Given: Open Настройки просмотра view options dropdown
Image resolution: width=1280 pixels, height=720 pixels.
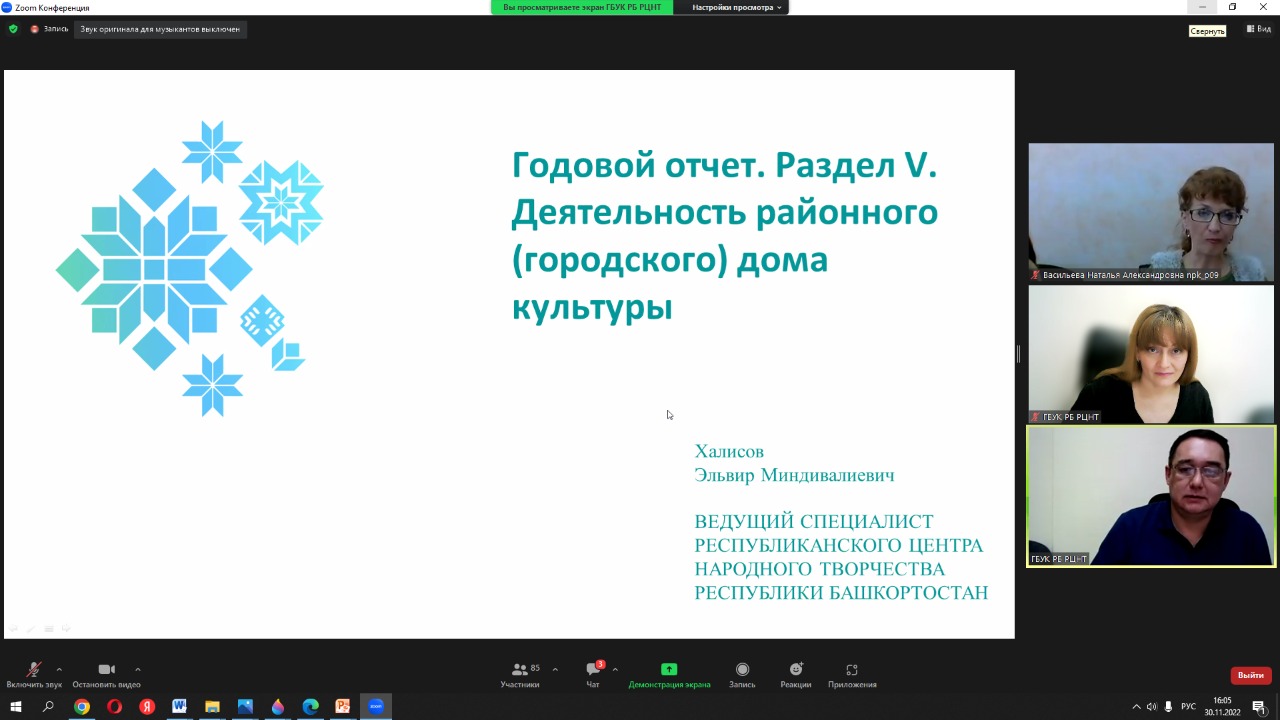Looking at the screenshot, I should click(x=736, y=7).
